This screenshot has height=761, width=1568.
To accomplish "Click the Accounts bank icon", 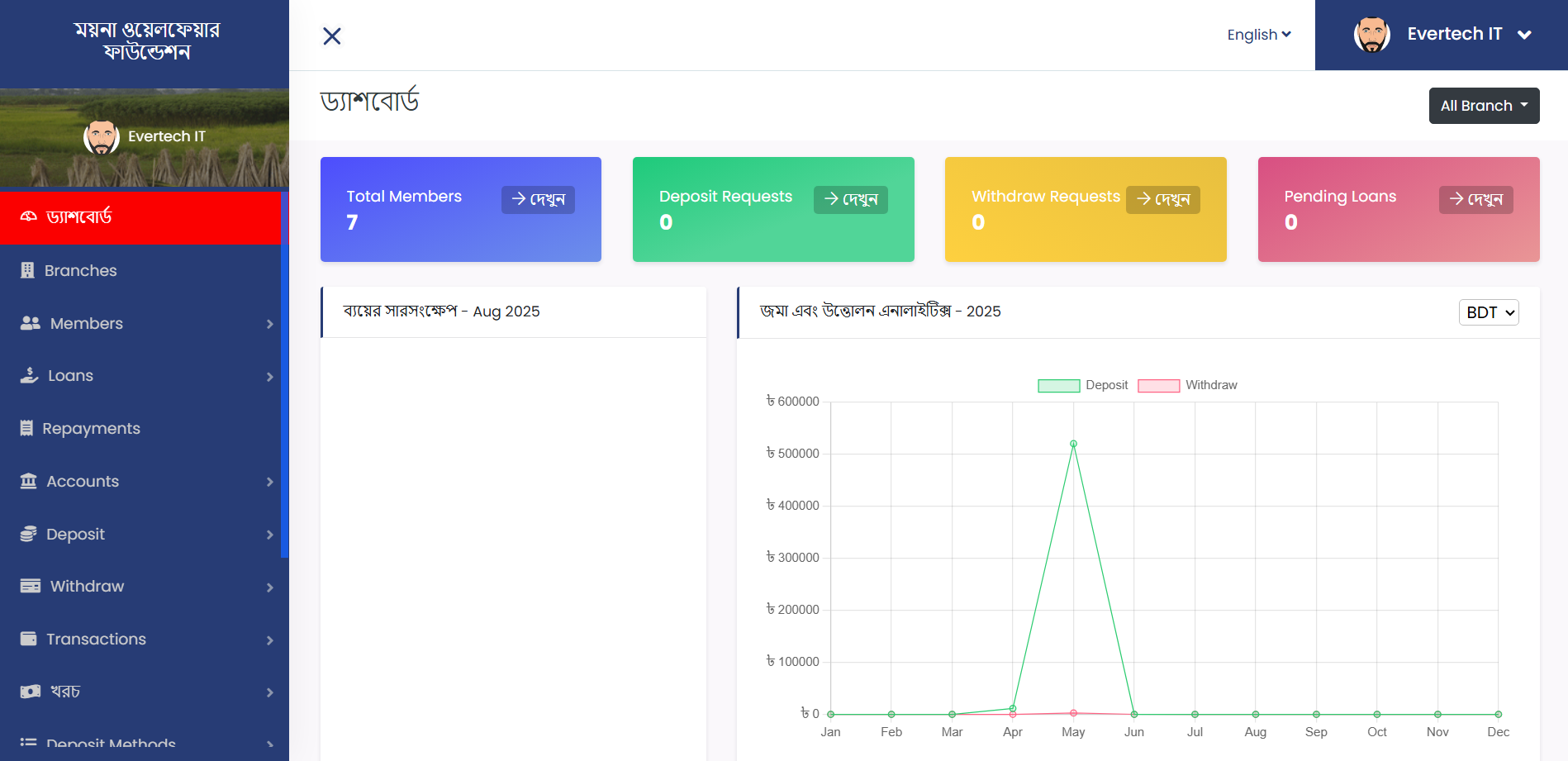I will click(x=28, y=481).
